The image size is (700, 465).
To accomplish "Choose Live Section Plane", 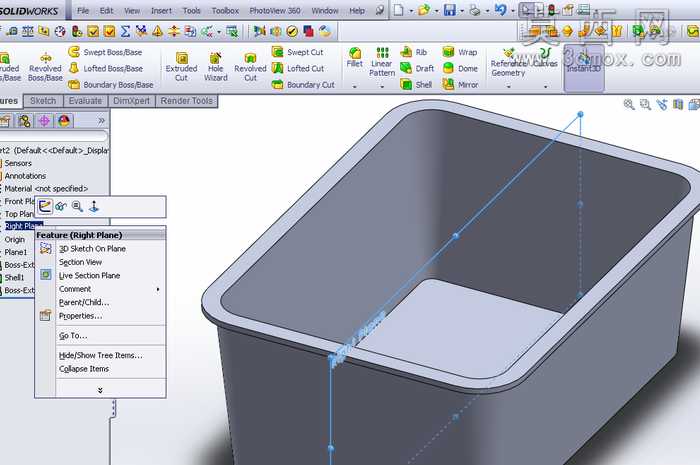I will (x=100, y=275).
